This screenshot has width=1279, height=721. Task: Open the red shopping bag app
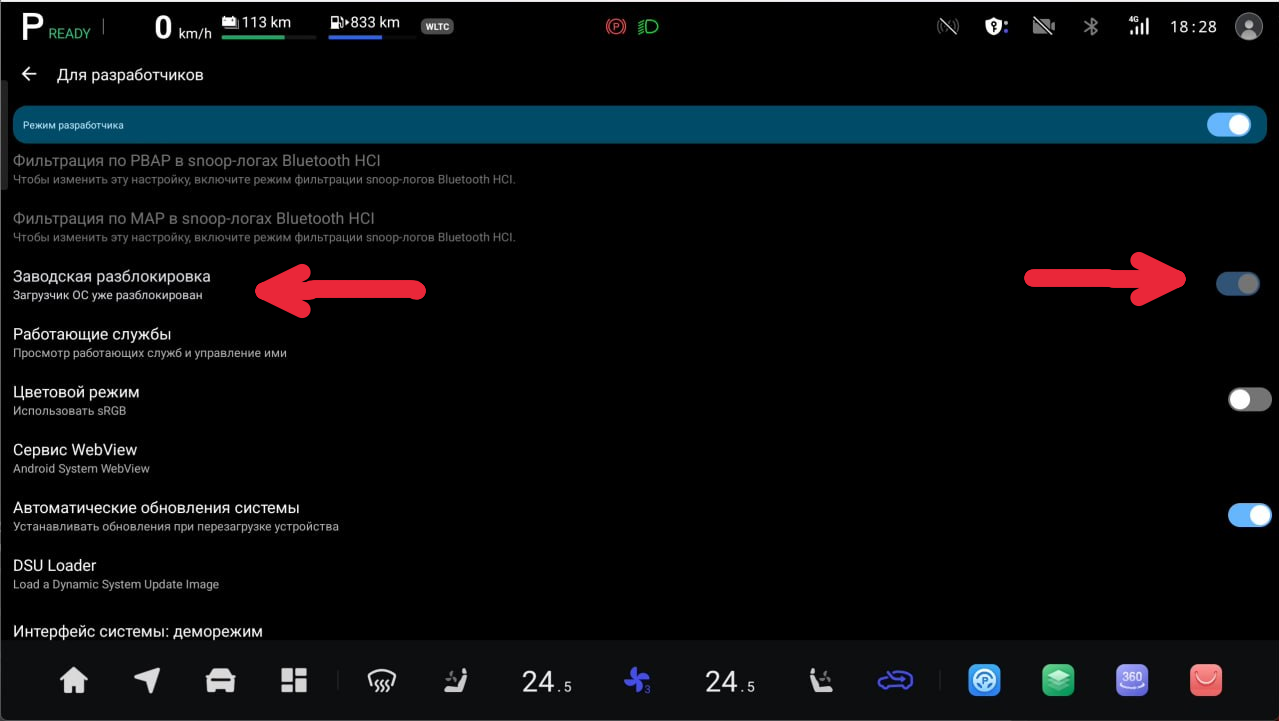pos(1206,681)
